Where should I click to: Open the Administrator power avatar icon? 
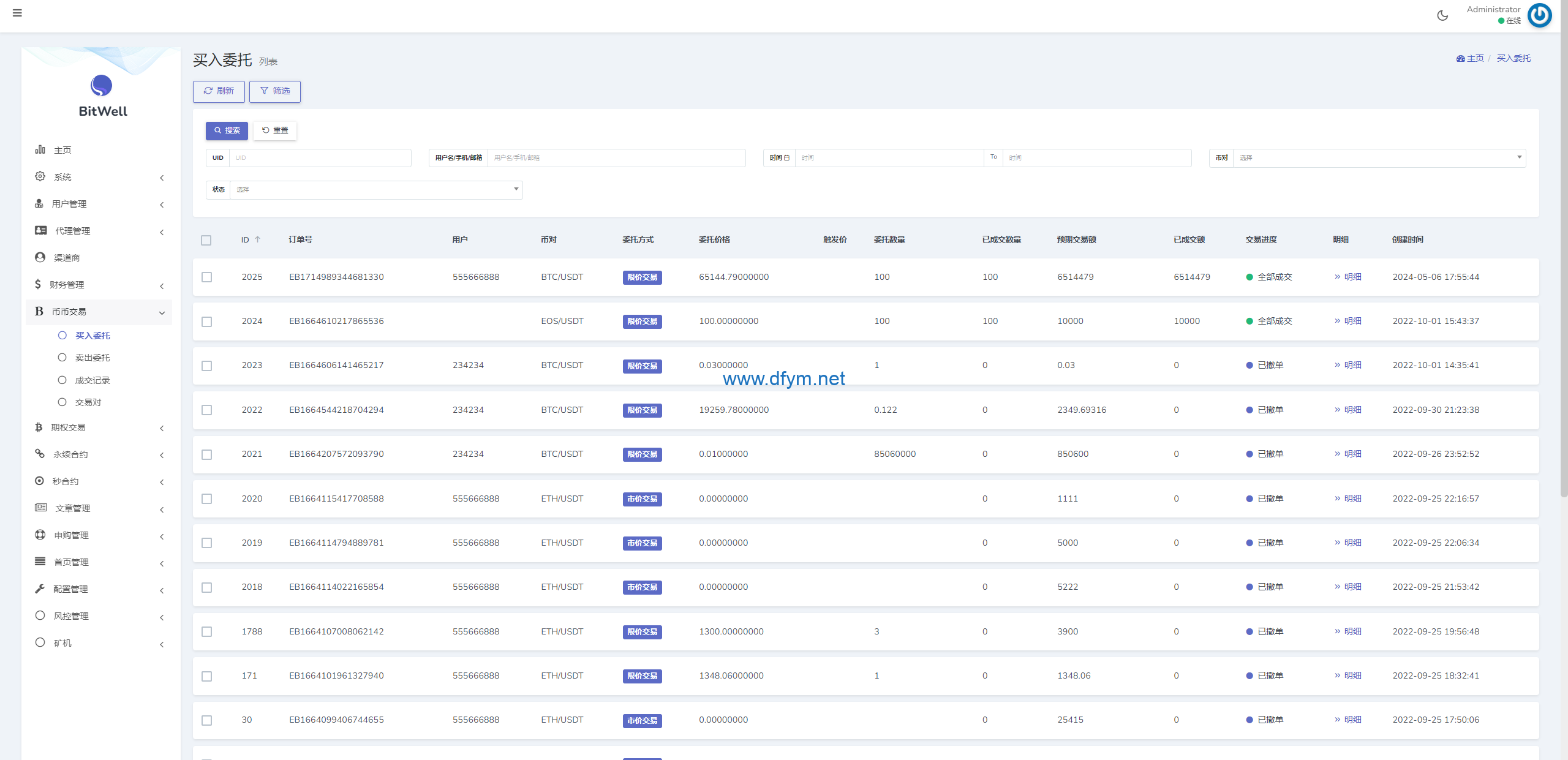click(1539, 15)
